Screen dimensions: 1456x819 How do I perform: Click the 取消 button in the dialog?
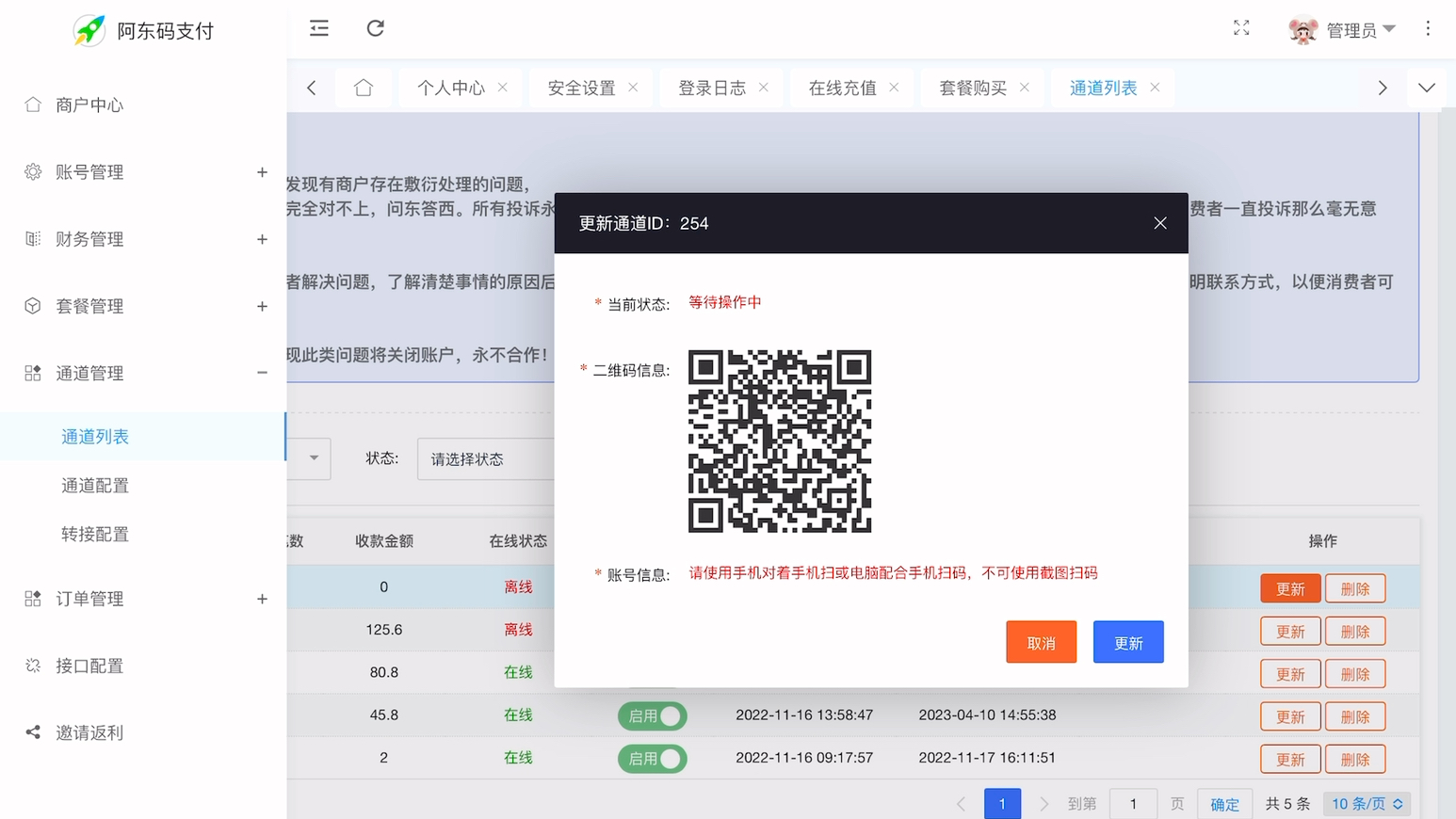pyautogui.click(x=1041, y=642)
